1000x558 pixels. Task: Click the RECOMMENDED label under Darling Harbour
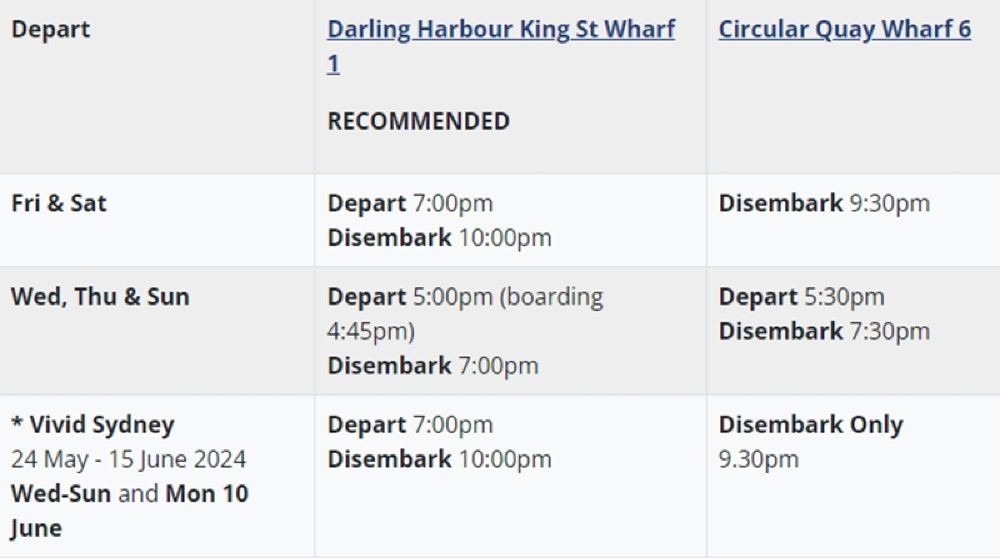point(418,121)
